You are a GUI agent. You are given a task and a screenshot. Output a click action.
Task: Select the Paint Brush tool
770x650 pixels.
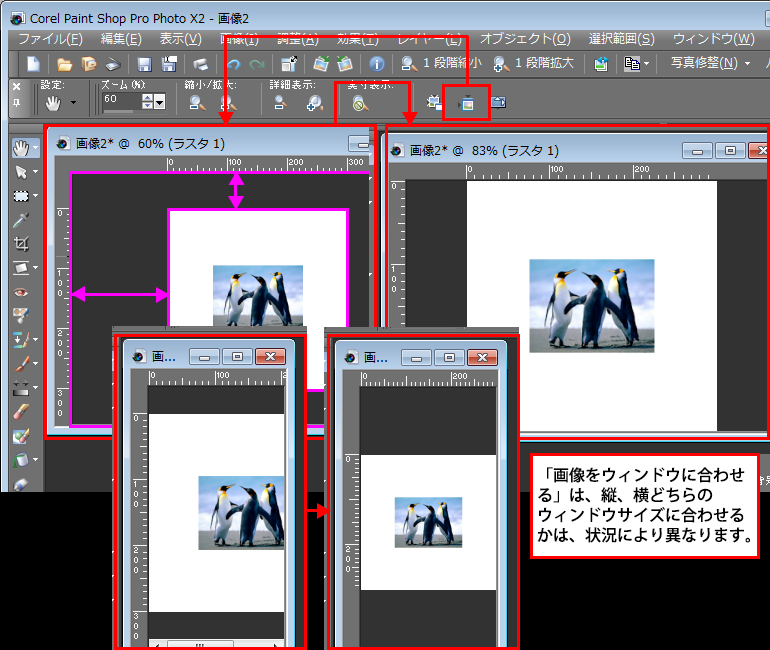tap(21, 364)
